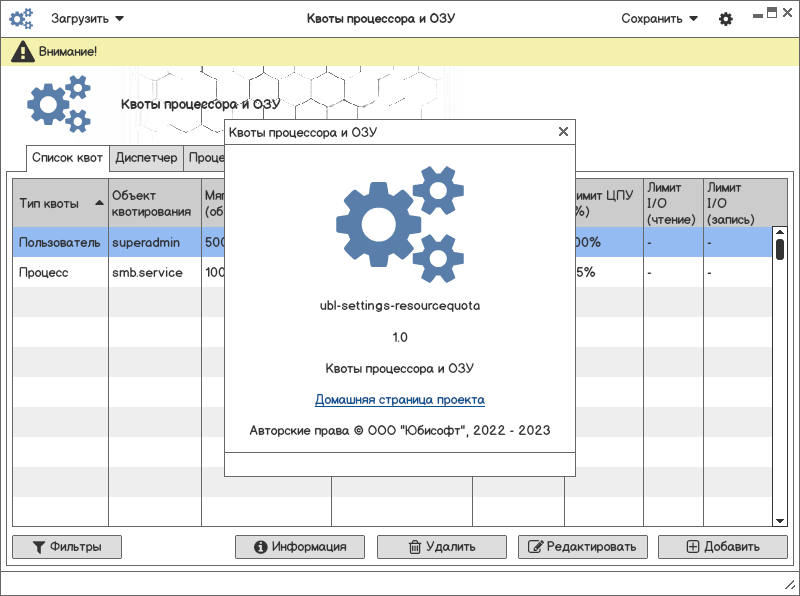The image size is (800, 596).
Task: Open the Домашняя страница проекта link
Action: (x=399, y=400)
